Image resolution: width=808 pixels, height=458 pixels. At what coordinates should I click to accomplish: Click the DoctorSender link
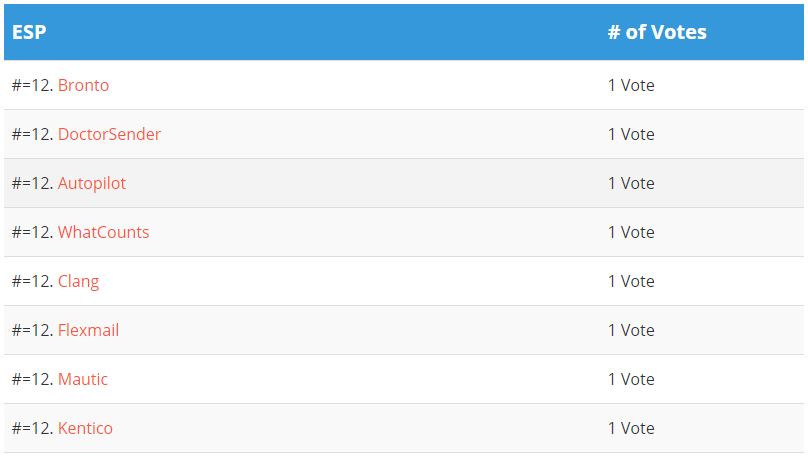click(x=109, y=134)
